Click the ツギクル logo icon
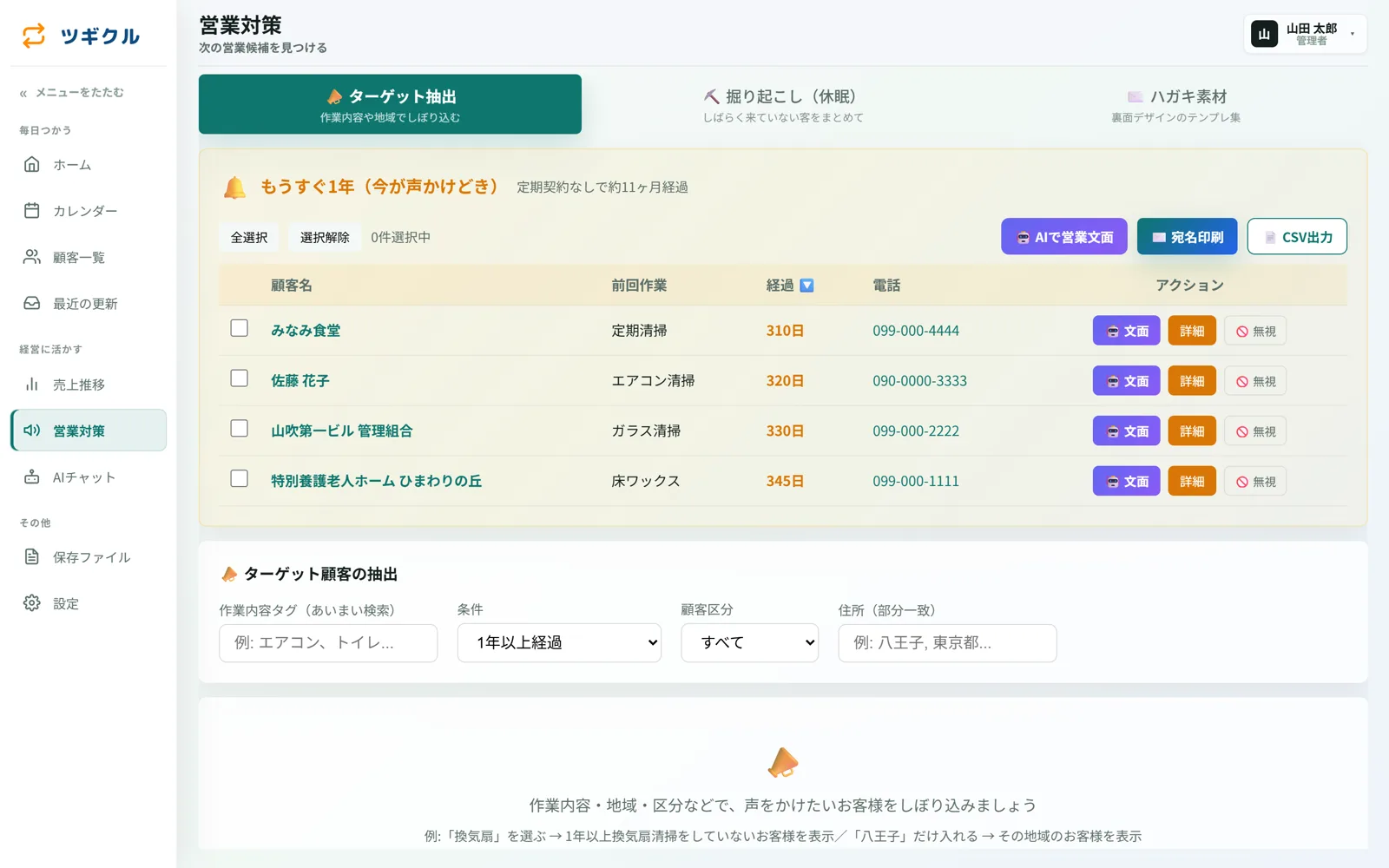 coord(34,36)
